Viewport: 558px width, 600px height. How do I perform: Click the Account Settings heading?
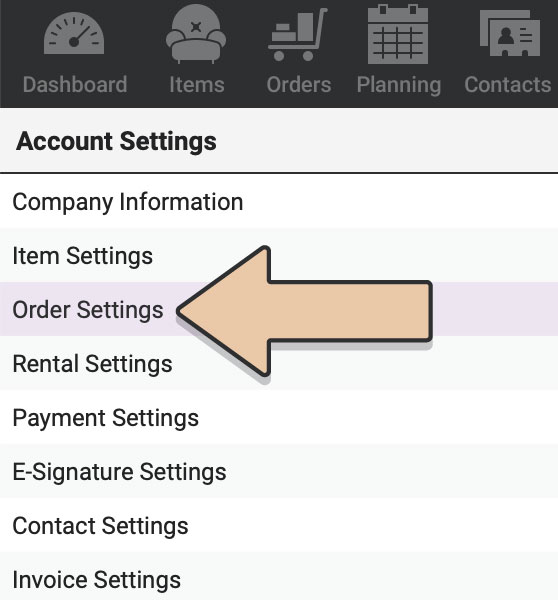click(116, 142)
